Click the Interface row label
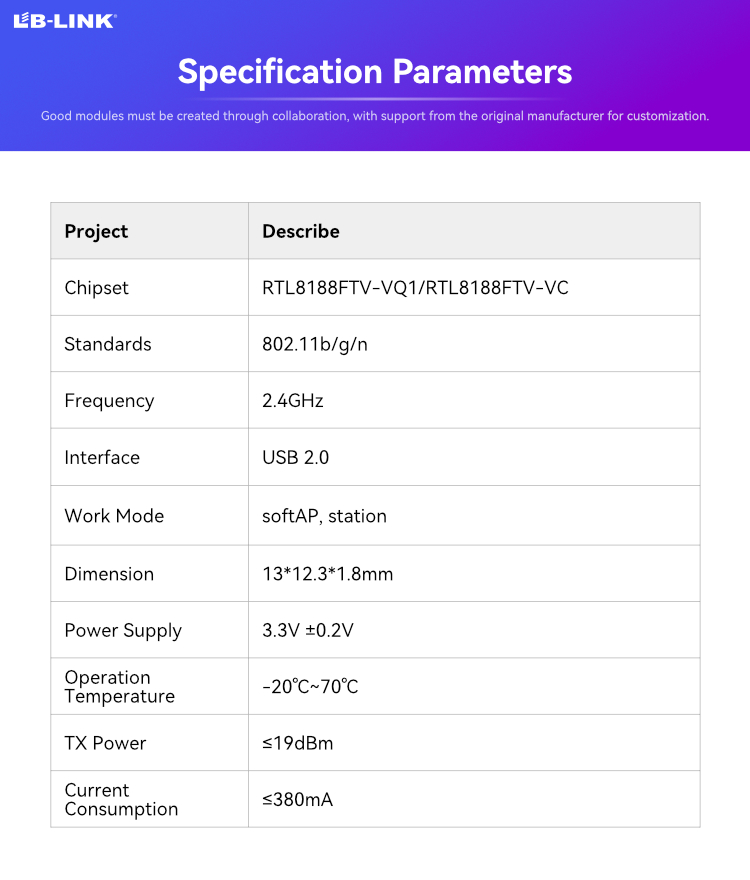The height and width of the screenshot is (880, 750). click(102, 457)
